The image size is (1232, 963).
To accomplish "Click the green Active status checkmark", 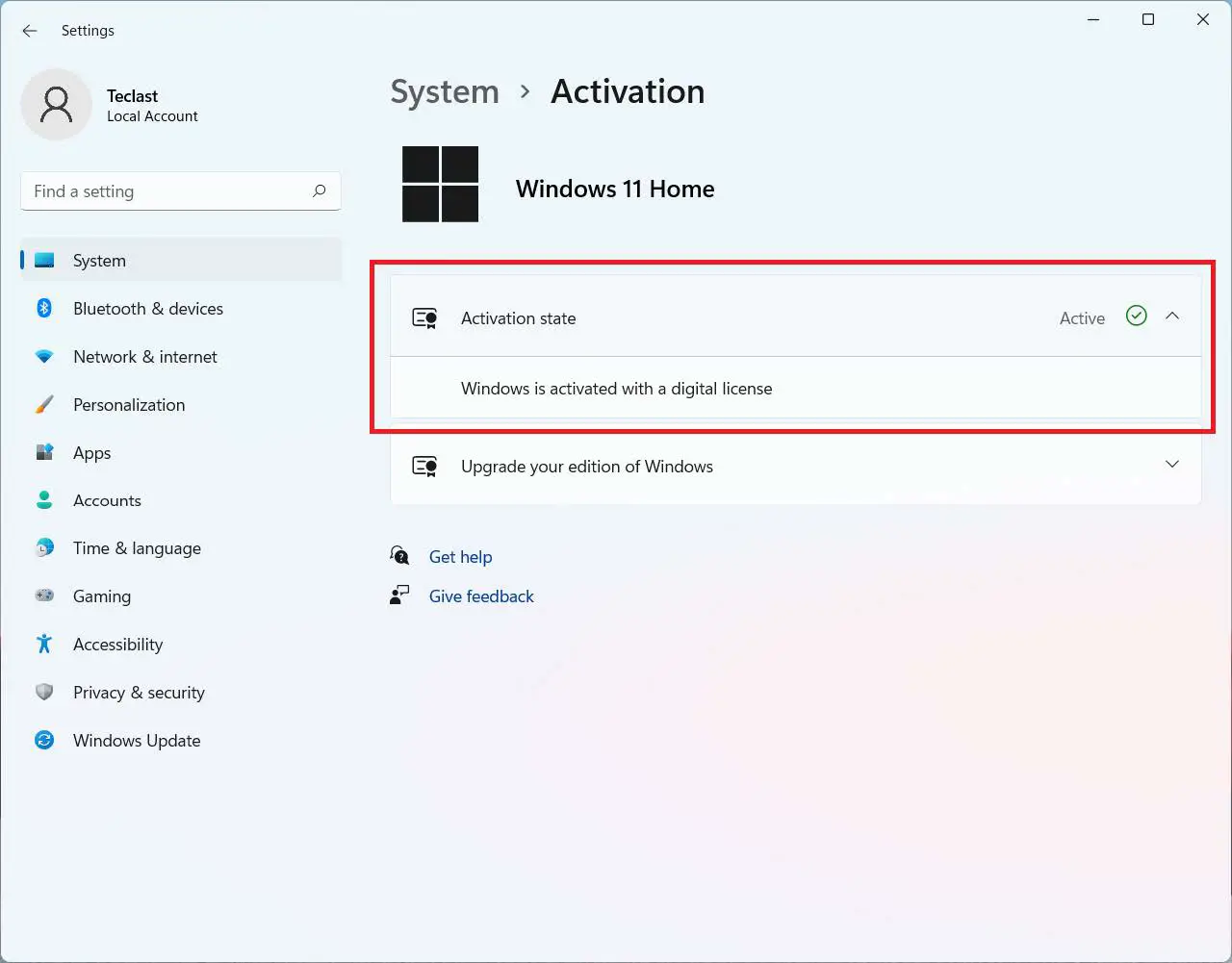I will point(1136,316).
